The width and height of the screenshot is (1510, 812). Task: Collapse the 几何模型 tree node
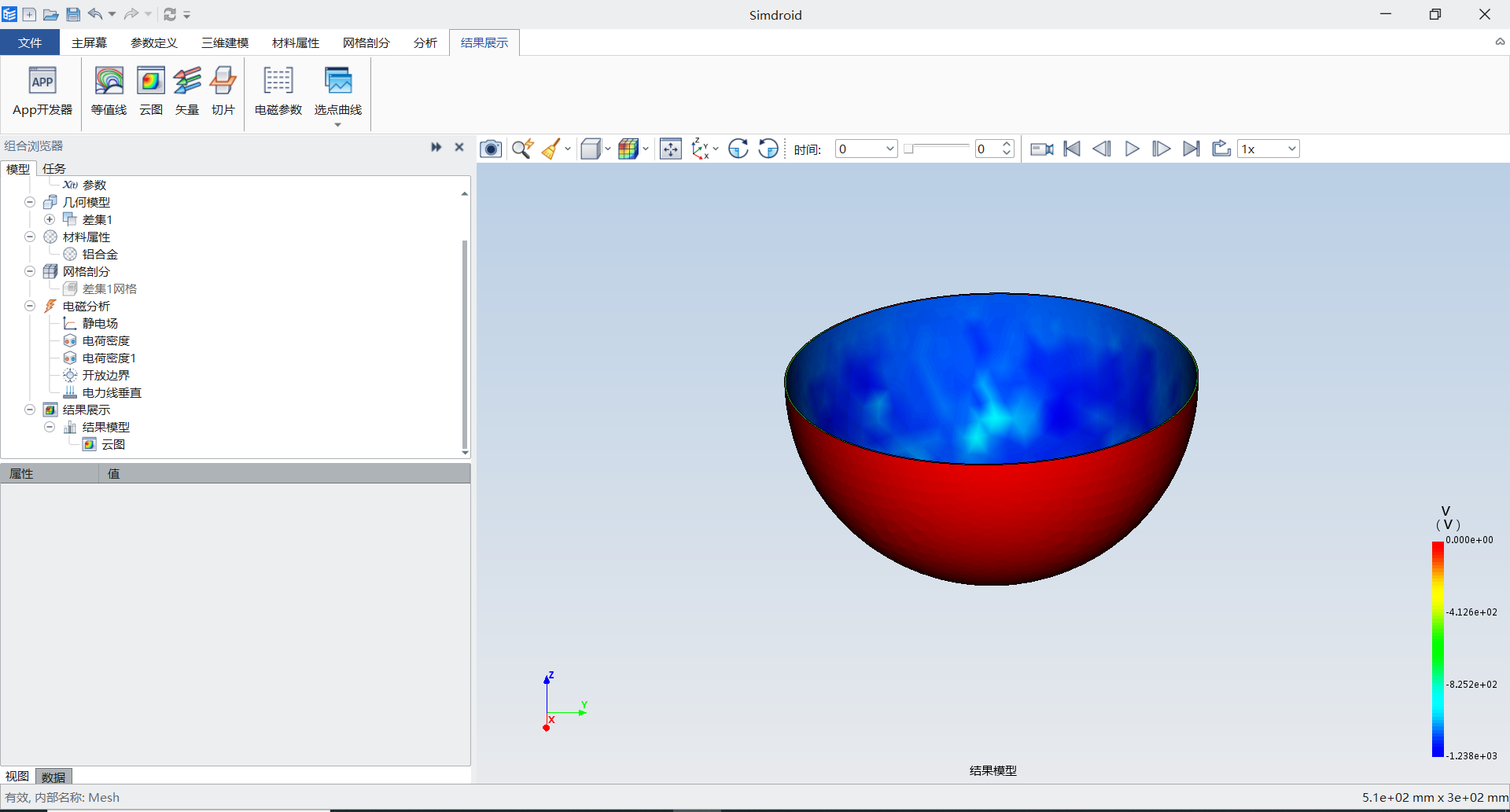click(x=30, y=202)
